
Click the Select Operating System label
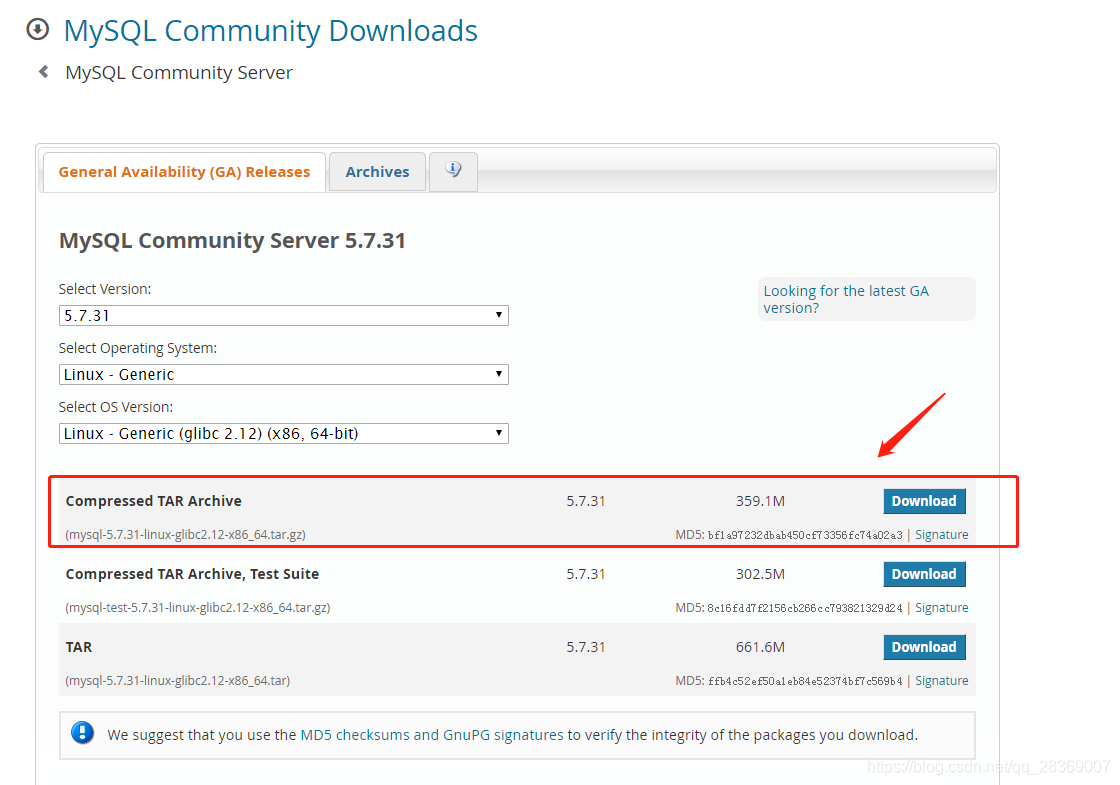(x=138, y=349)
